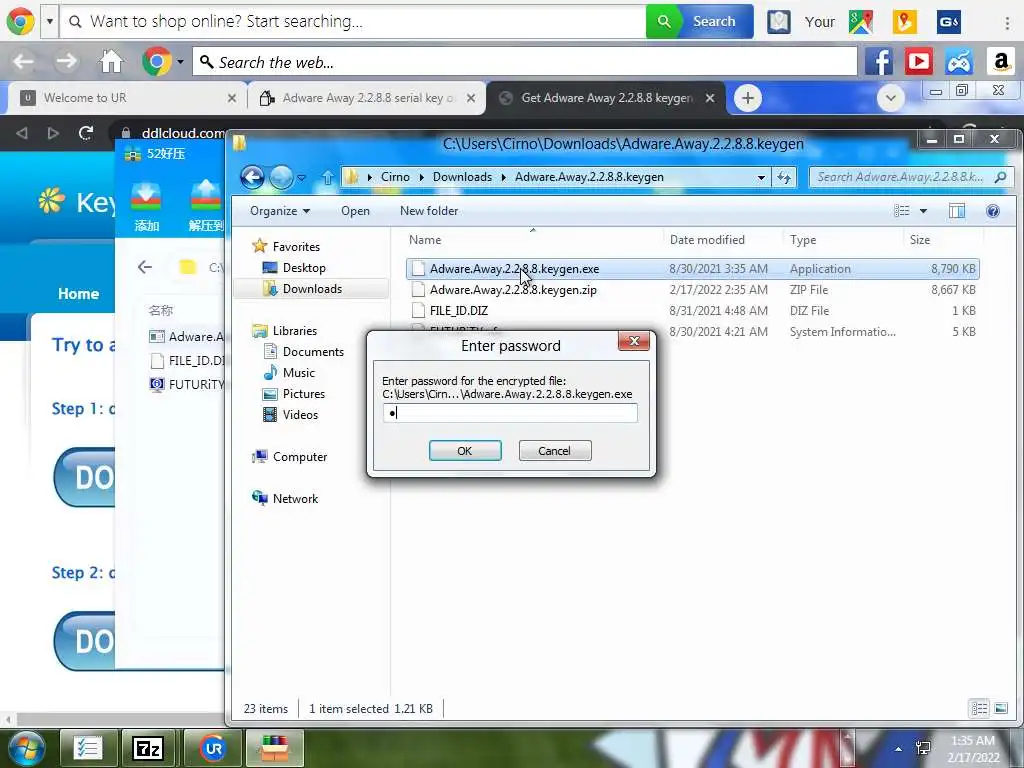This screenshot has height=768, width=1024.
Task: Select Computer in navigation pane
Action: [300, 457]
